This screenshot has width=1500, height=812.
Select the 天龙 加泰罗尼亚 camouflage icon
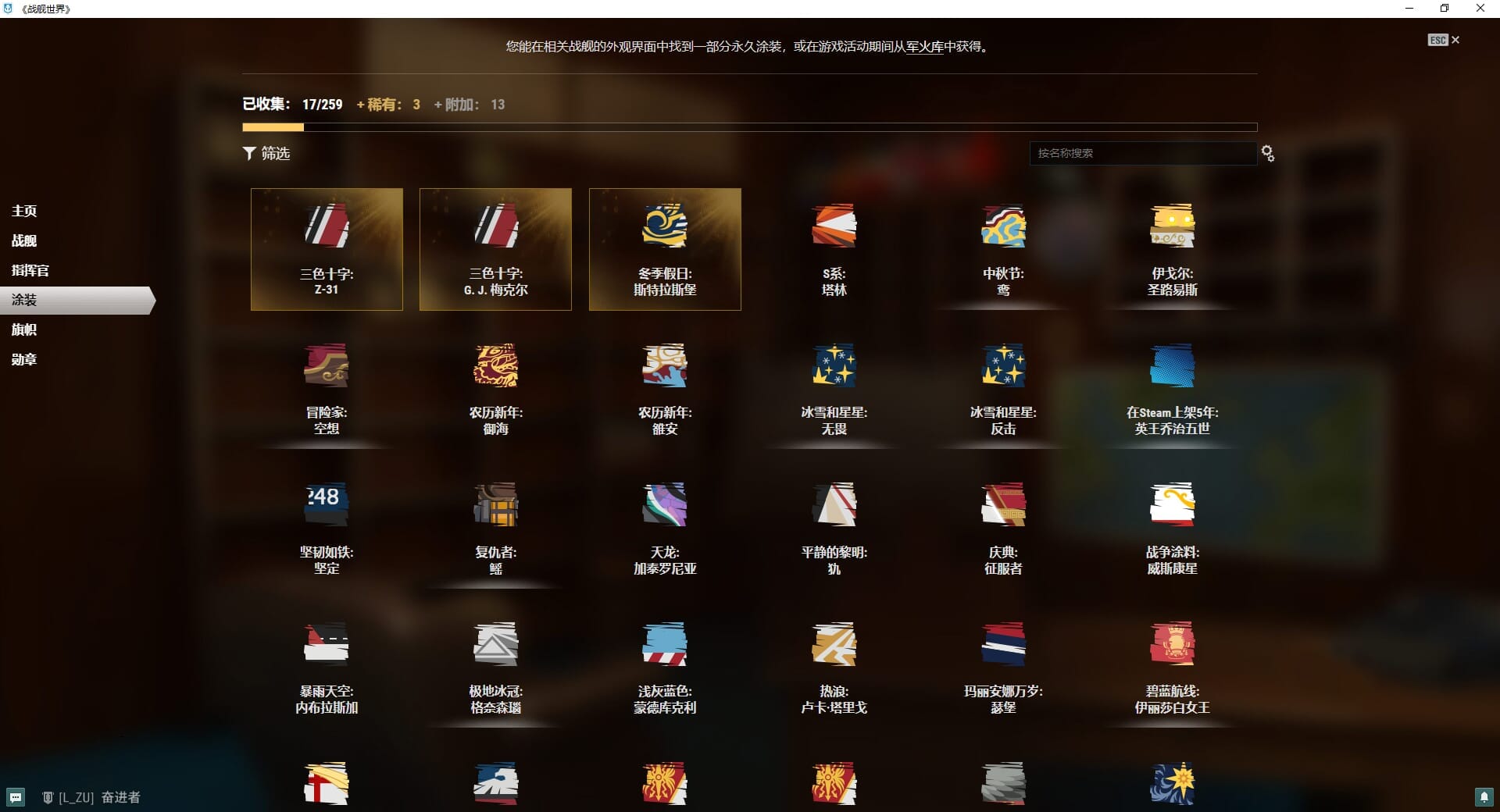(665, 504)
